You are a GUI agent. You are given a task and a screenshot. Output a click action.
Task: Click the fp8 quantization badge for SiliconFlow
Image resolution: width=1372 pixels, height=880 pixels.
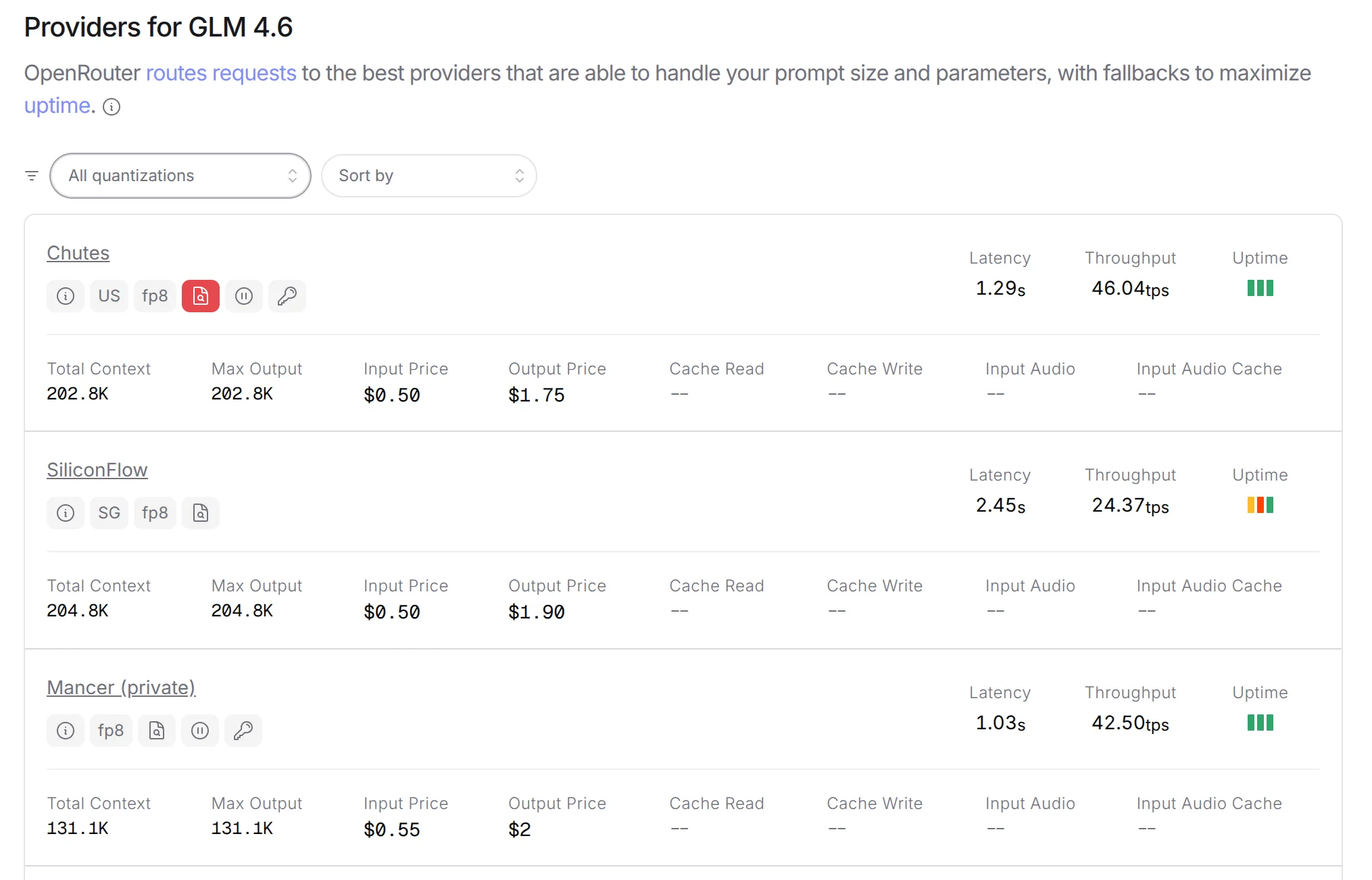coord(155,513)
